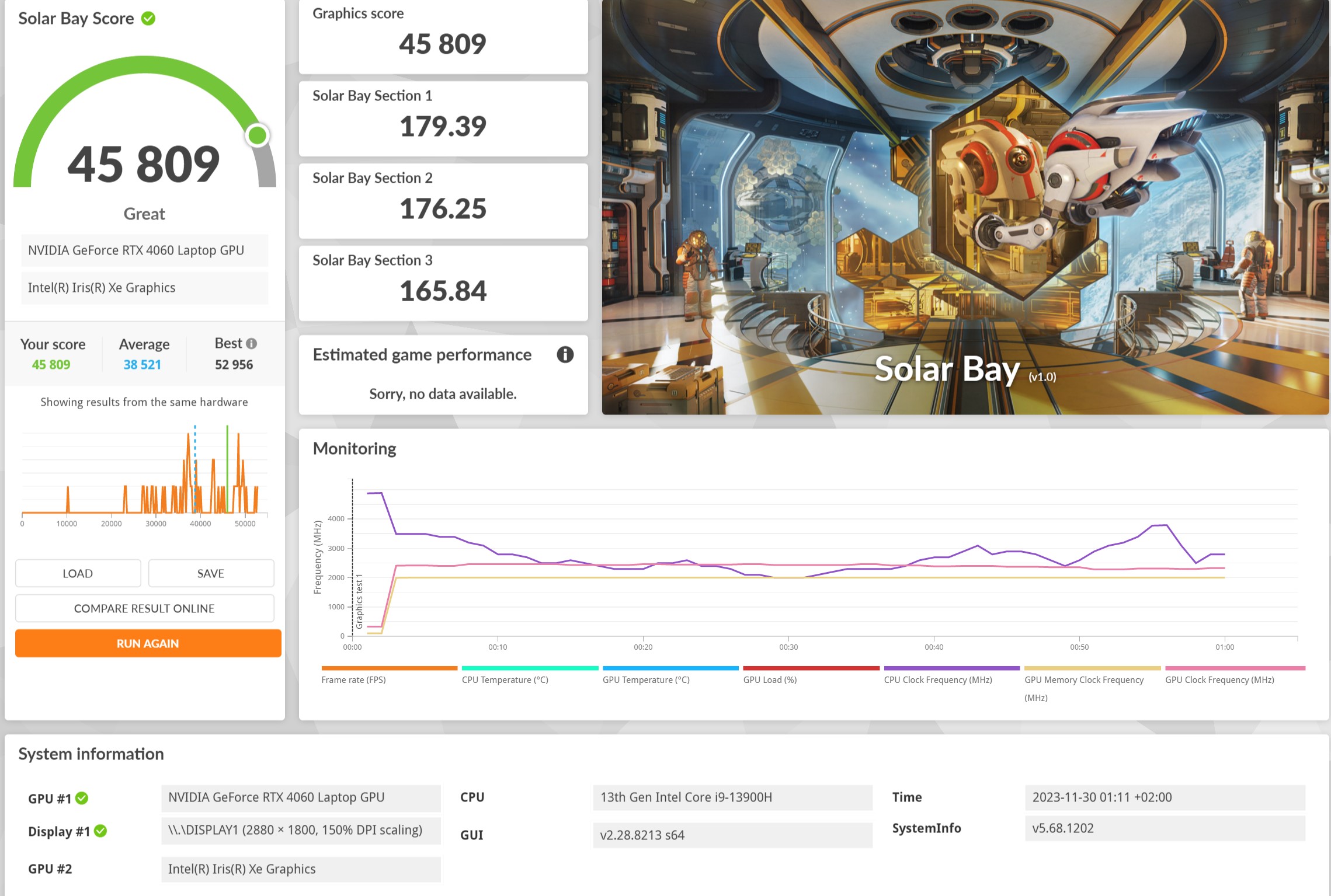Toggle the CPU Clock Frequency legend item
Image resolution: width=1331 pixels, height=896 pixels.
937,679
